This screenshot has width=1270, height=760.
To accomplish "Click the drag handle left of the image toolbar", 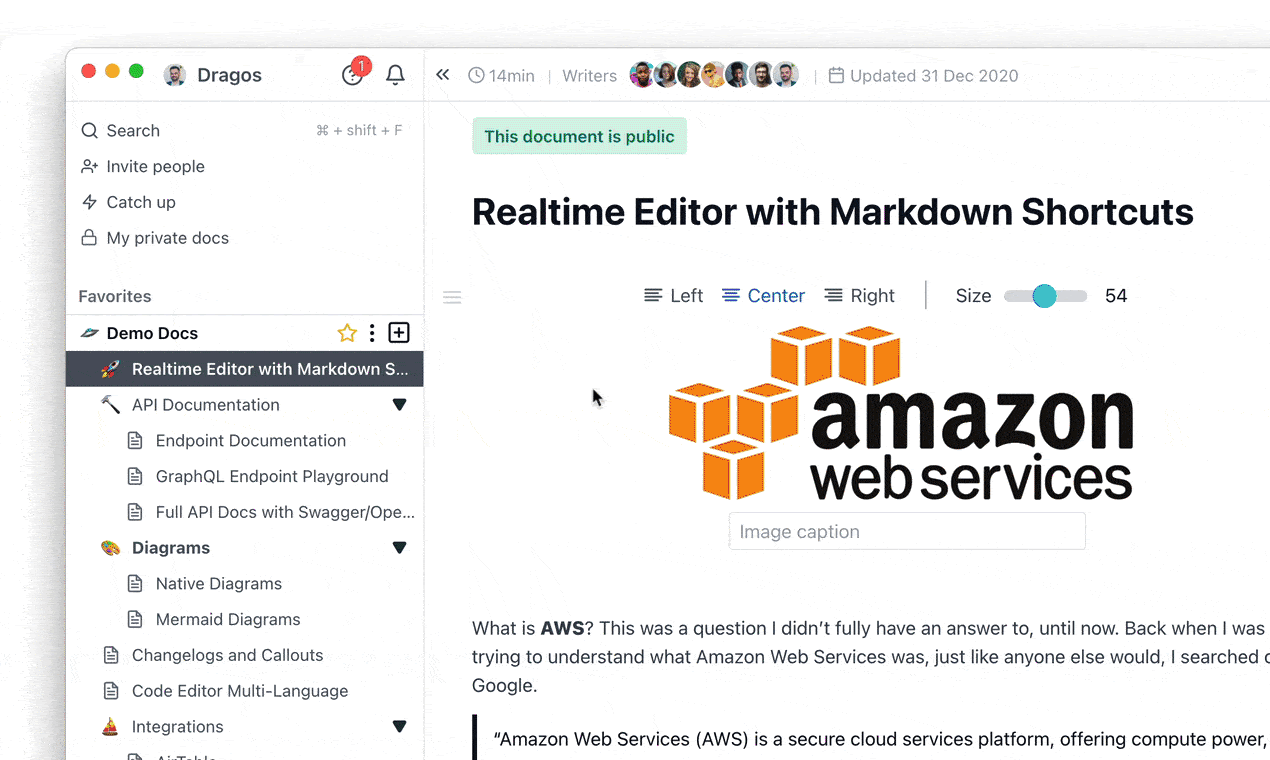I will pyautogui.click(x=452, y=296).
